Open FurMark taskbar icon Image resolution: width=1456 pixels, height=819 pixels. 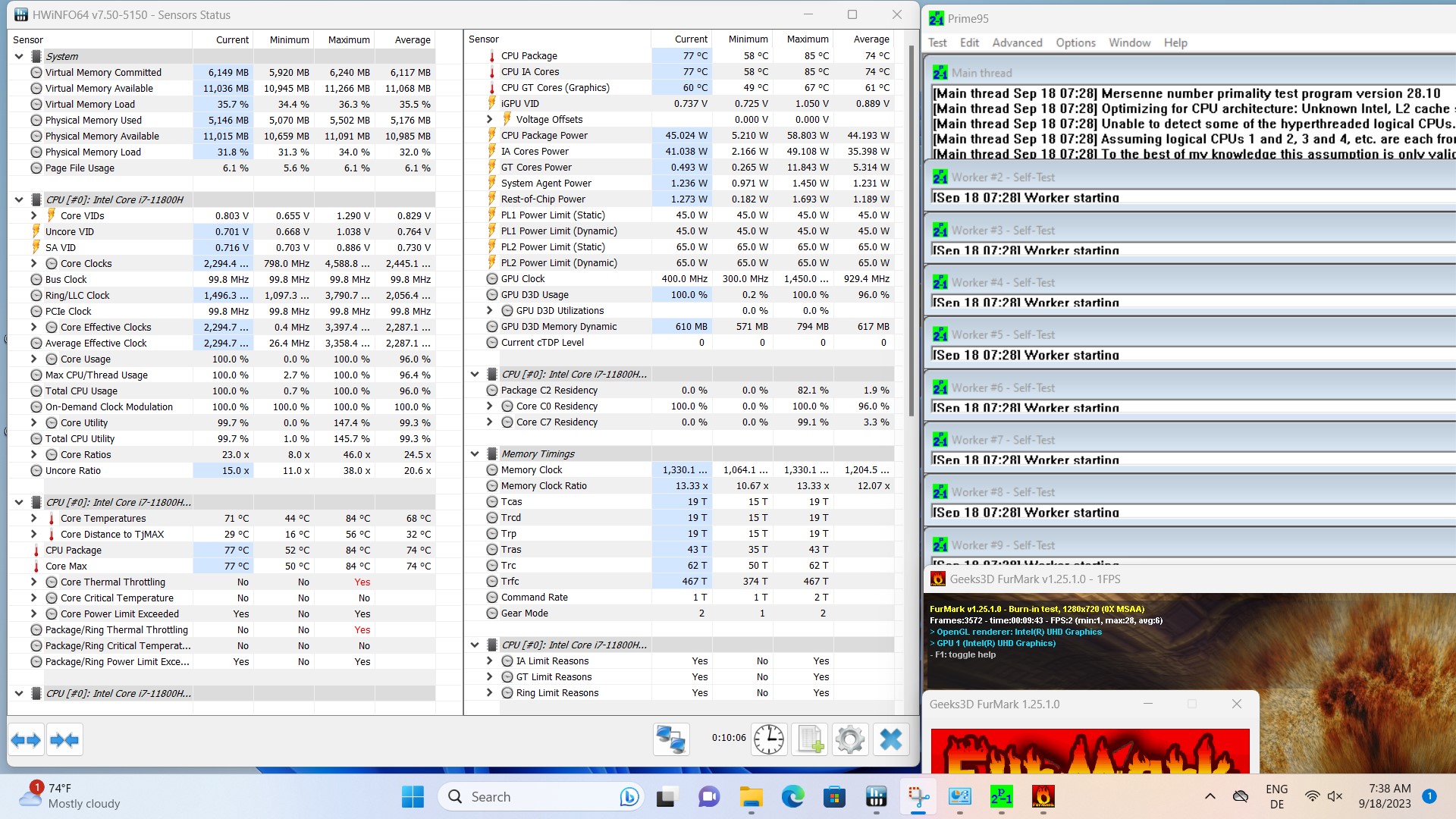coord(1043,796)
